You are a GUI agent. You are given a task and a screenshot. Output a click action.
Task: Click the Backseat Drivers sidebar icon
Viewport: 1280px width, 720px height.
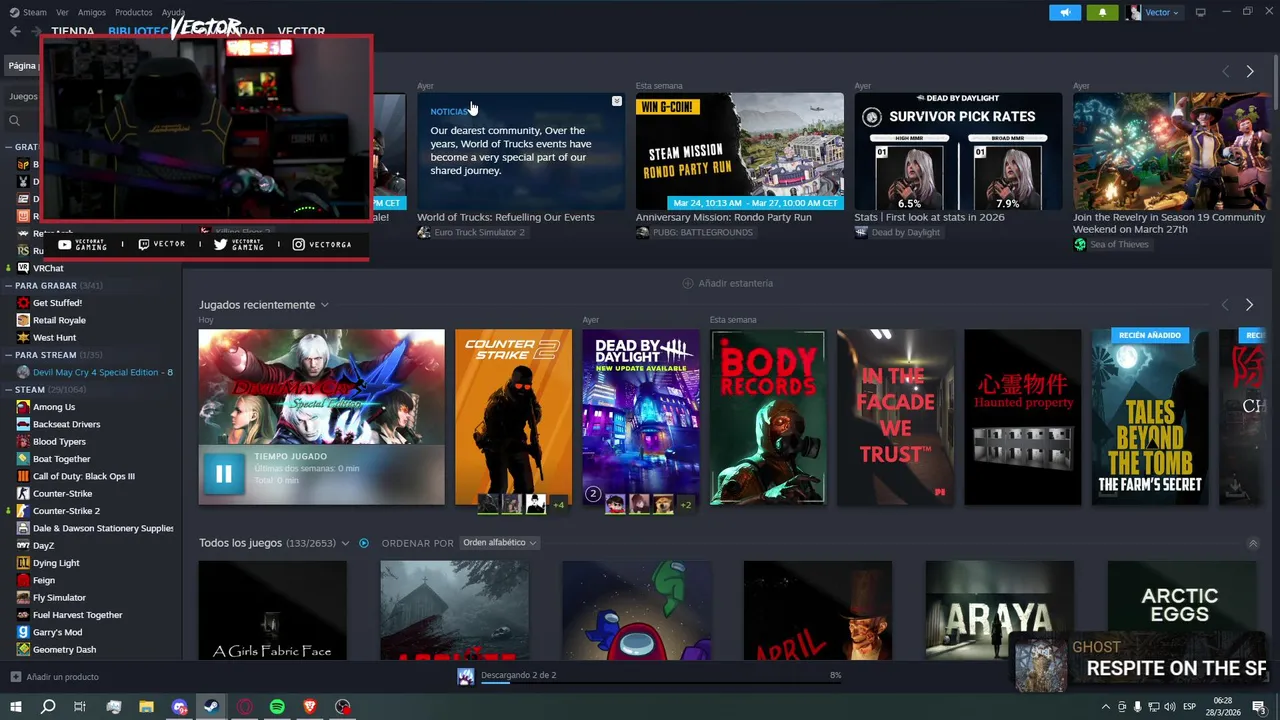tap(23, 424)
